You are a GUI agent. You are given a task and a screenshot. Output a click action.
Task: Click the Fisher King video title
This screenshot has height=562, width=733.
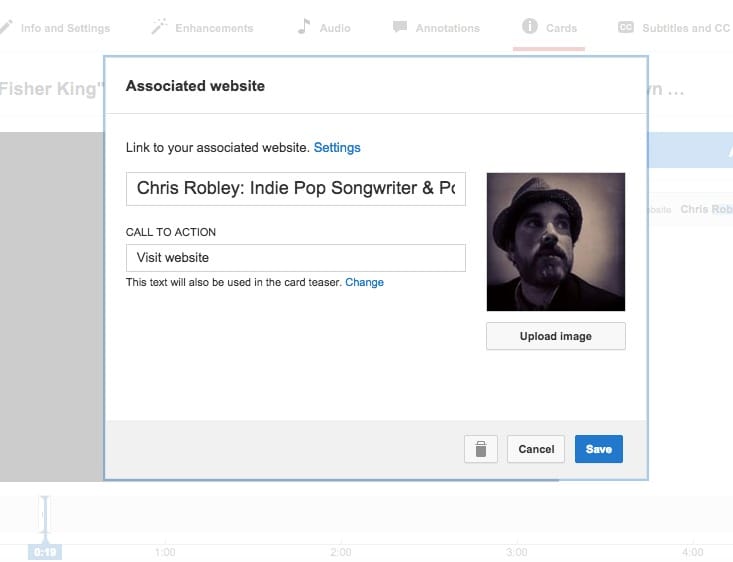click(51, 89)
